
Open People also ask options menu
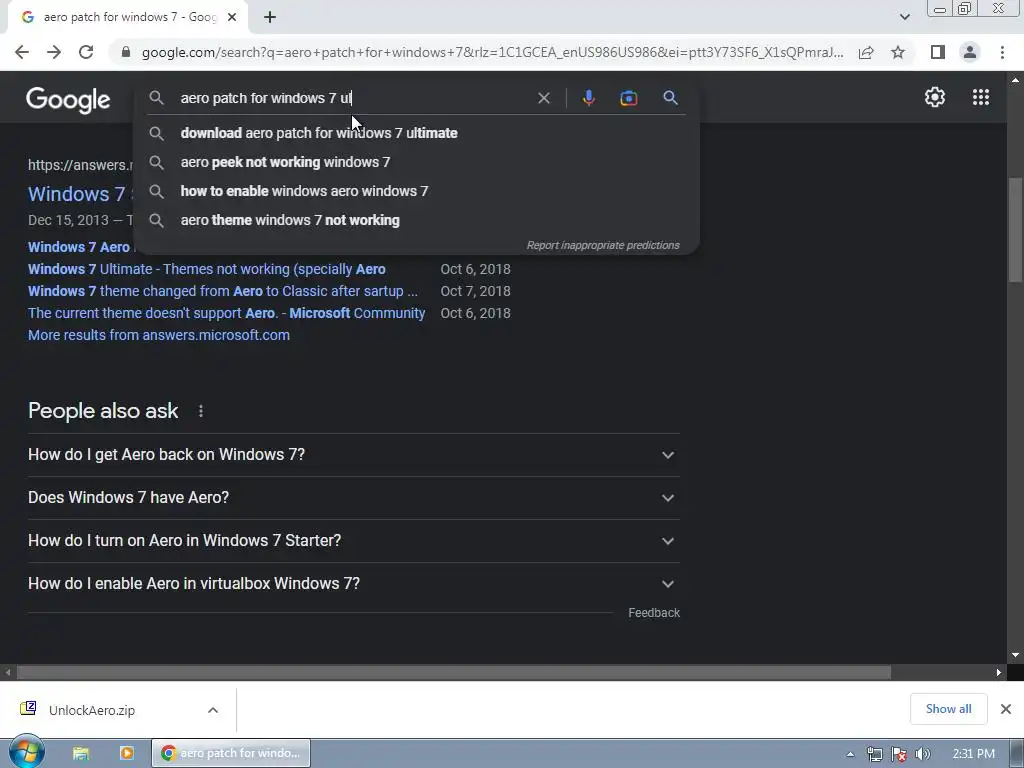[200, 411]
